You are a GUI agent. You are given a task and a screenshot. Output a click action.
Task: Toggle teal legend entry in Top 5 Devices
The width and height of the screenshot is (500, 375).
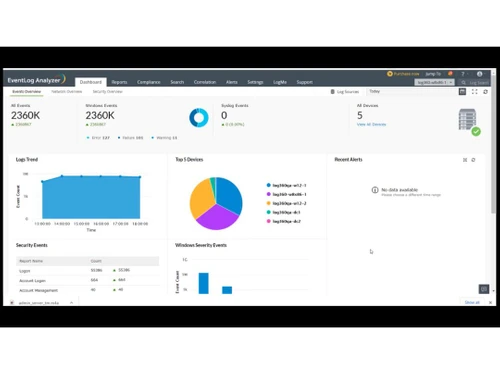283,212
